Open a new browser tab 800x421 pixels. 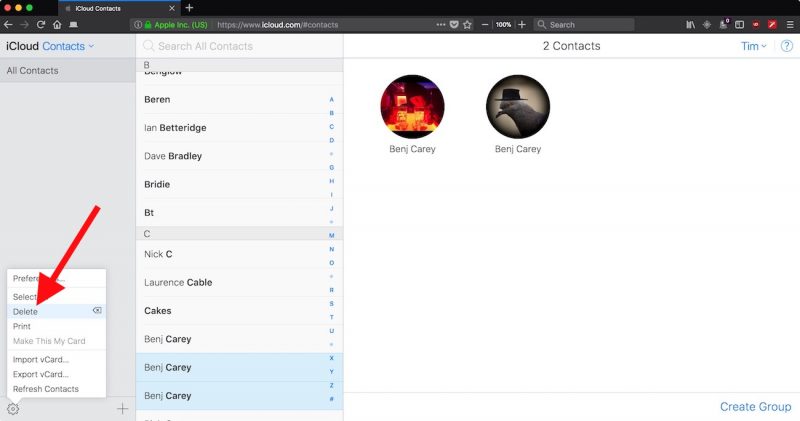189,7
